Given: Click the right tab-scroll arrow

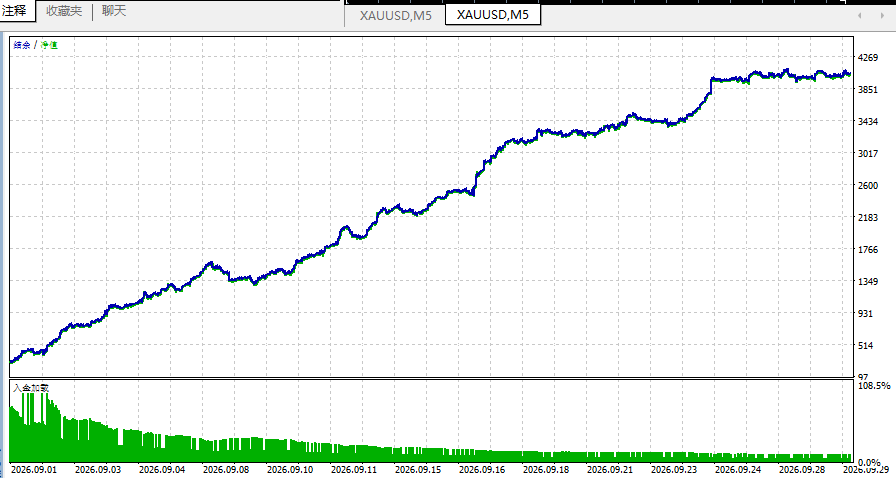Looking at the screenshot, I should [x=882, y=15].
